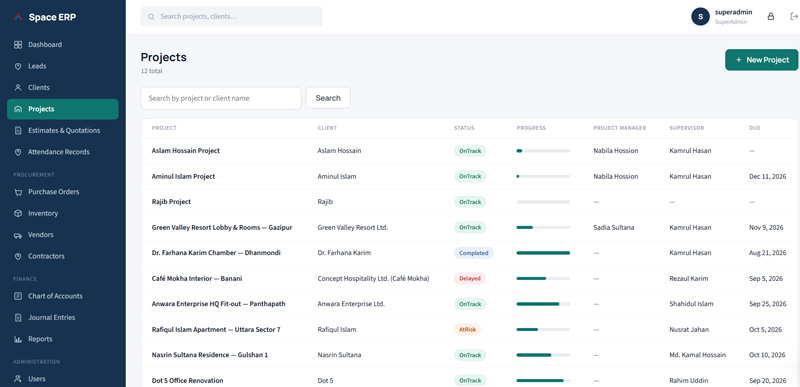Open the Clients section

(x=63, y=88)
